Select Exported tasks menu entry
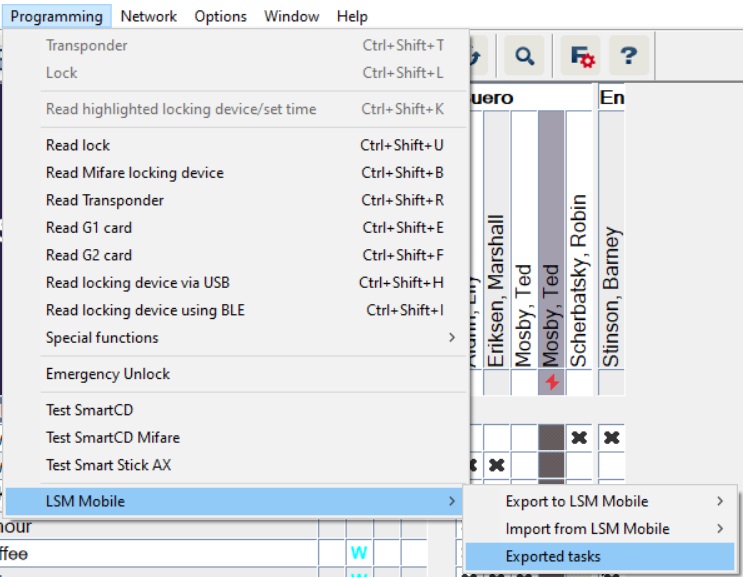The image size is (743, 577). click(553, 556)
